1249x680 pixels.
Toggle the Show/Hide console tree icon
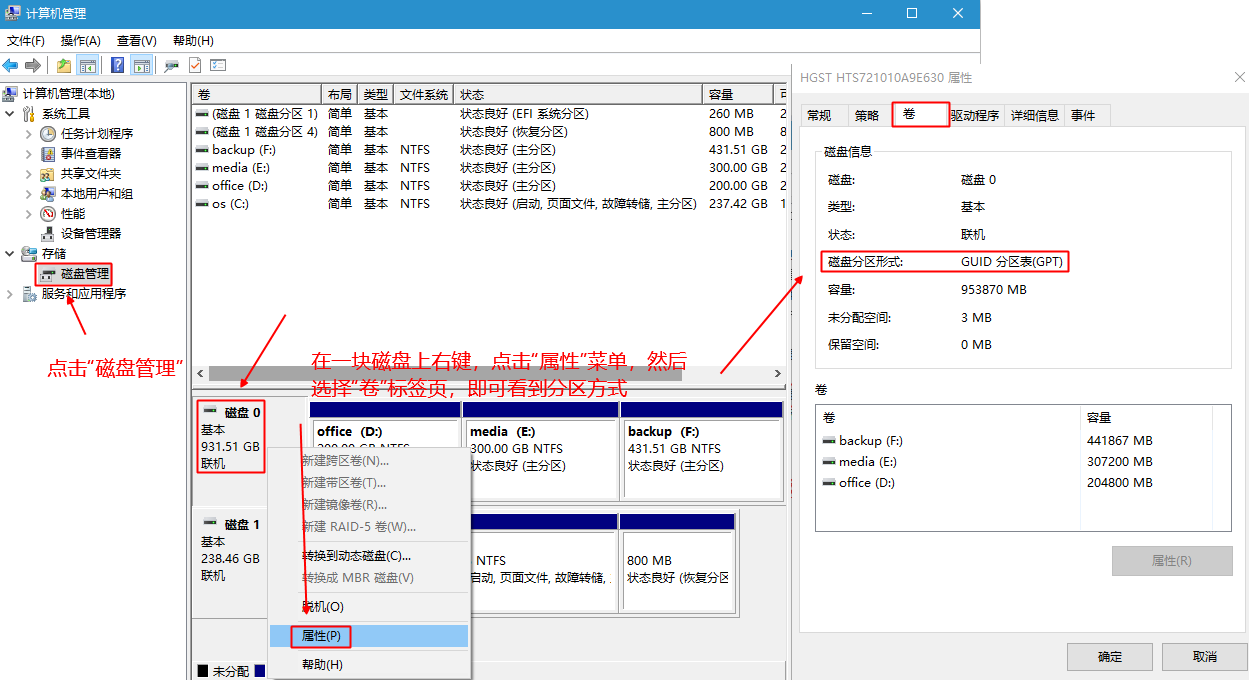88,65
